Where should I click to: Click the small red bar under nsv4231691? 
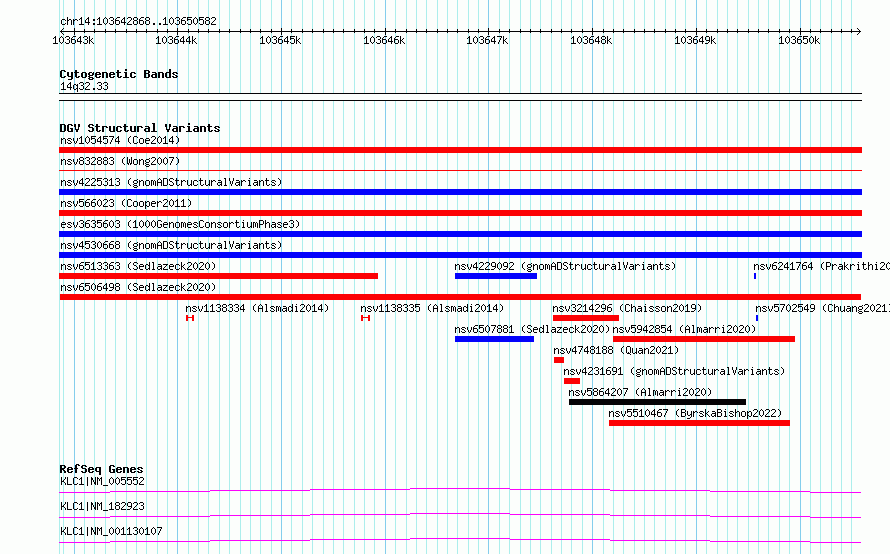coord(572,381)
